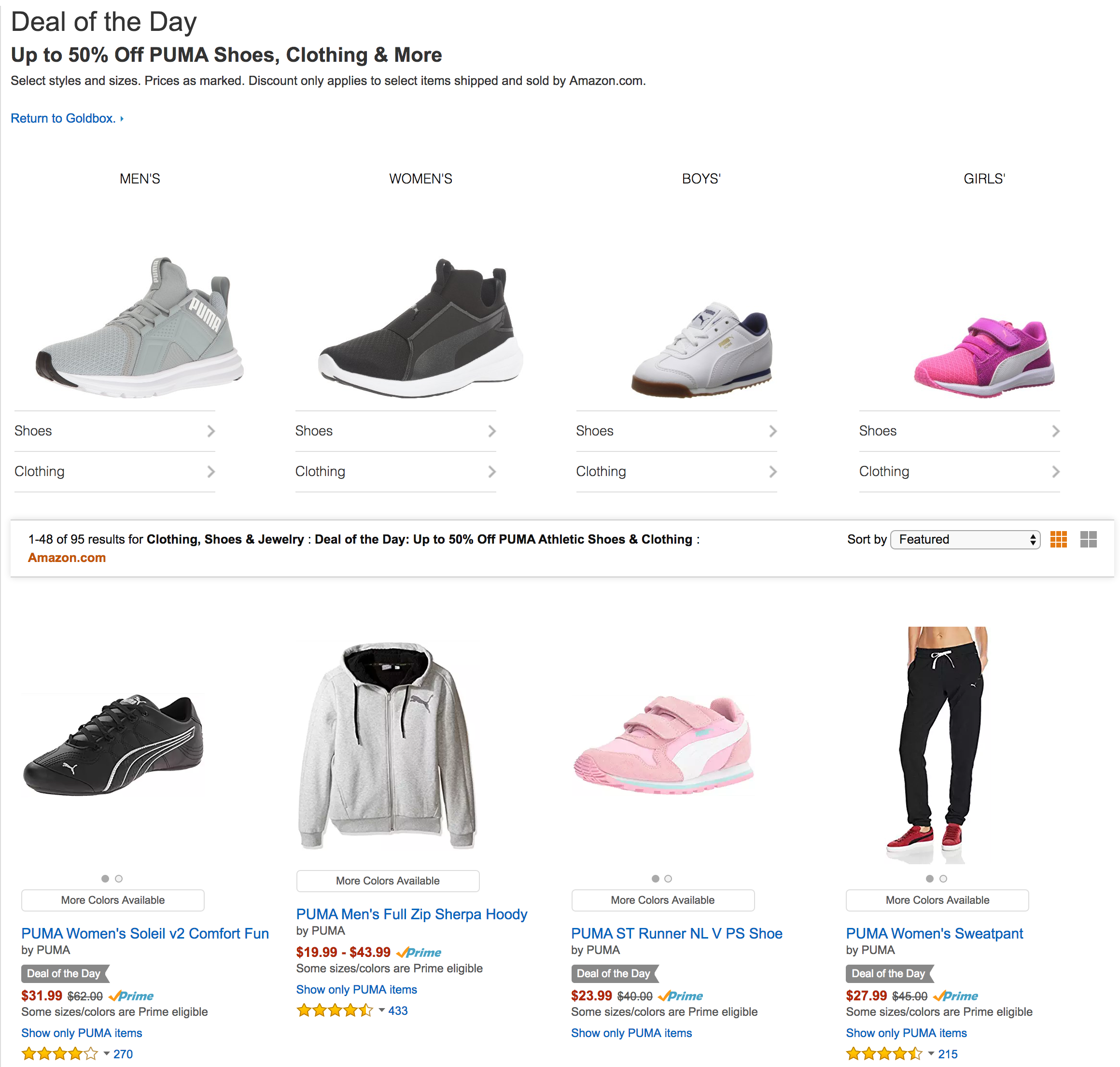This screenshot has width=1120, height=1067.
Task: Open the Sort by Featured dropdown
Action: click(966, 539)
